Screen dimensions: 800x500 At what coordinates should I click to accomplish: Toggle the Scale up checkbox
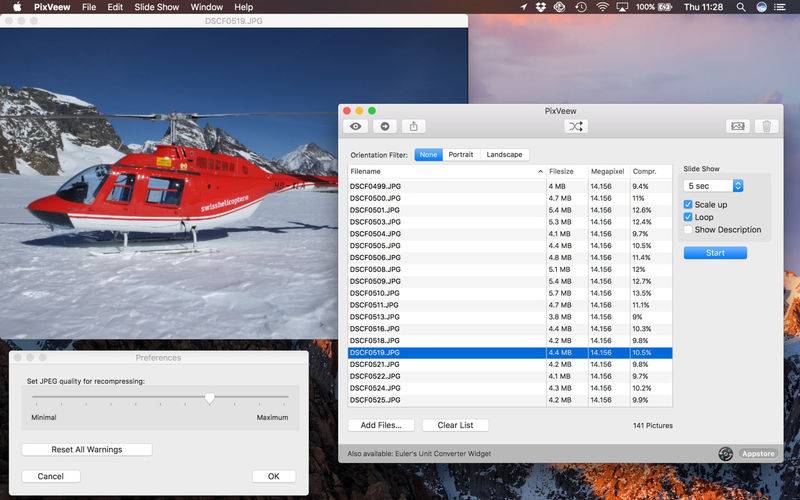point(688,204)
